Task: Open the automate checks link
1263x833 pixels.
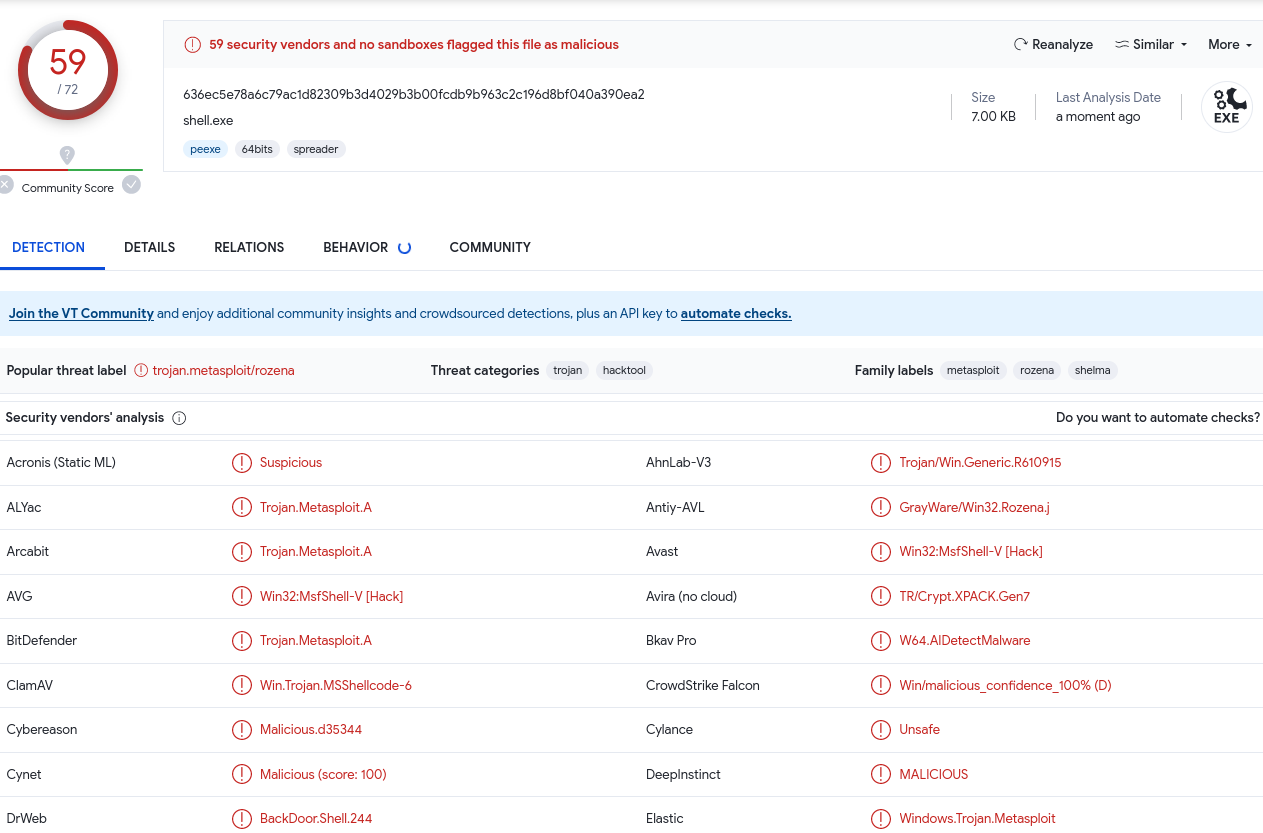Action: [x=736, y=313]
